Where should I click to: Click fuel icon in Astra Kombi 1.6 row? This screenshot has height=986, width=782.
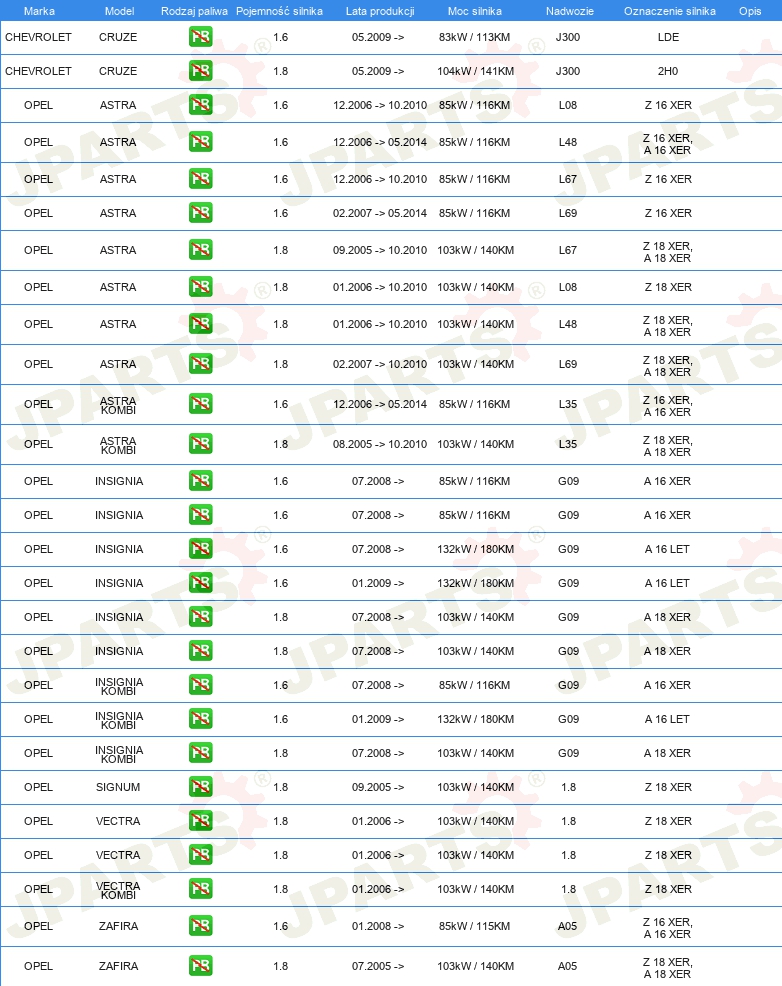tap(201, 404)
